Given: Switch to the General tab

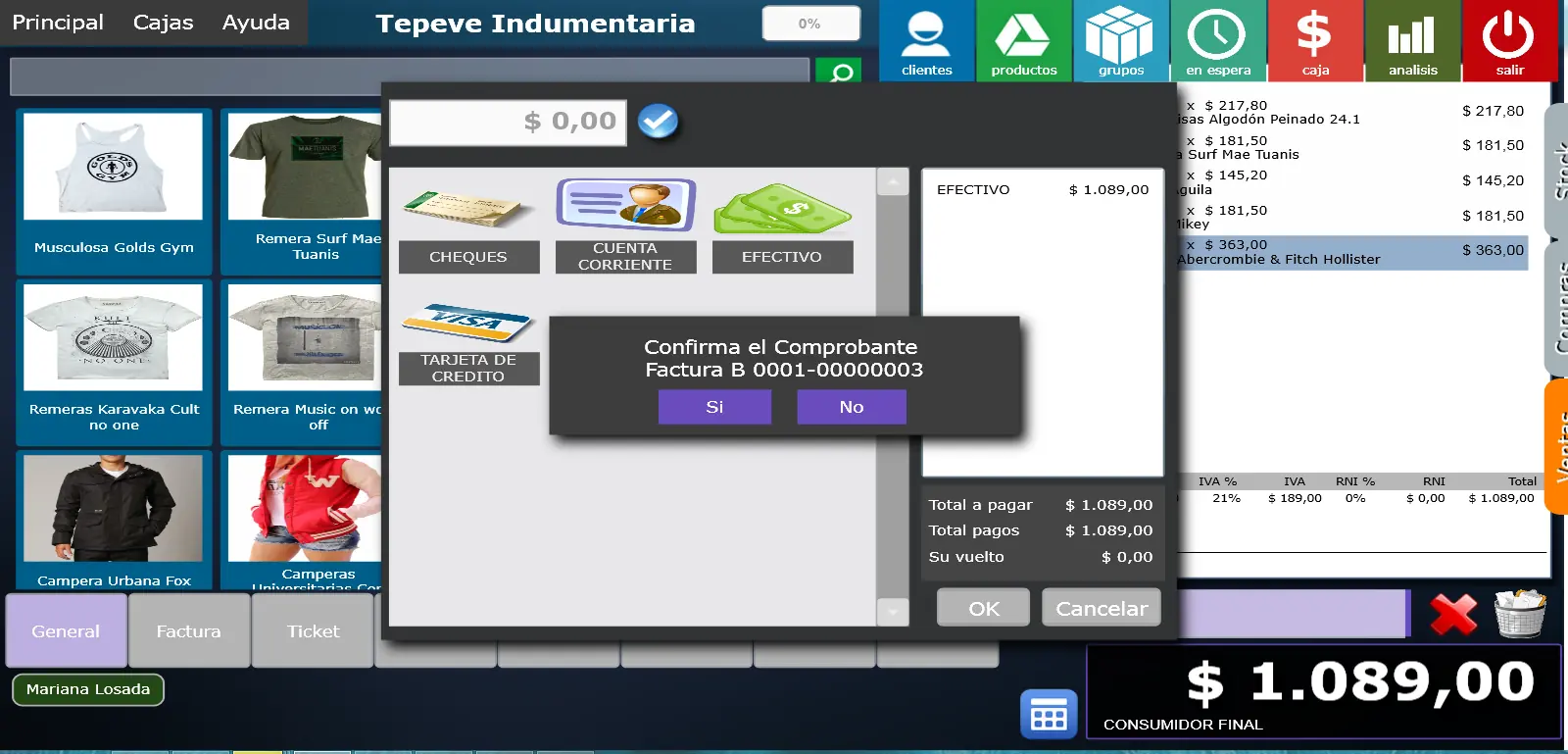Looking at the screenshot, I should click(66, 631).
